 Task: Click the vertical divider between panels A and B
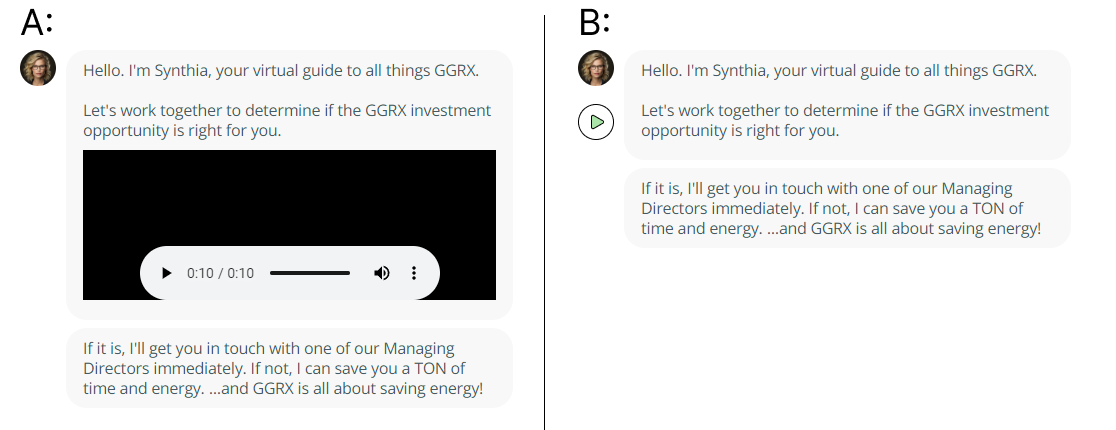(x=544, y=222)
